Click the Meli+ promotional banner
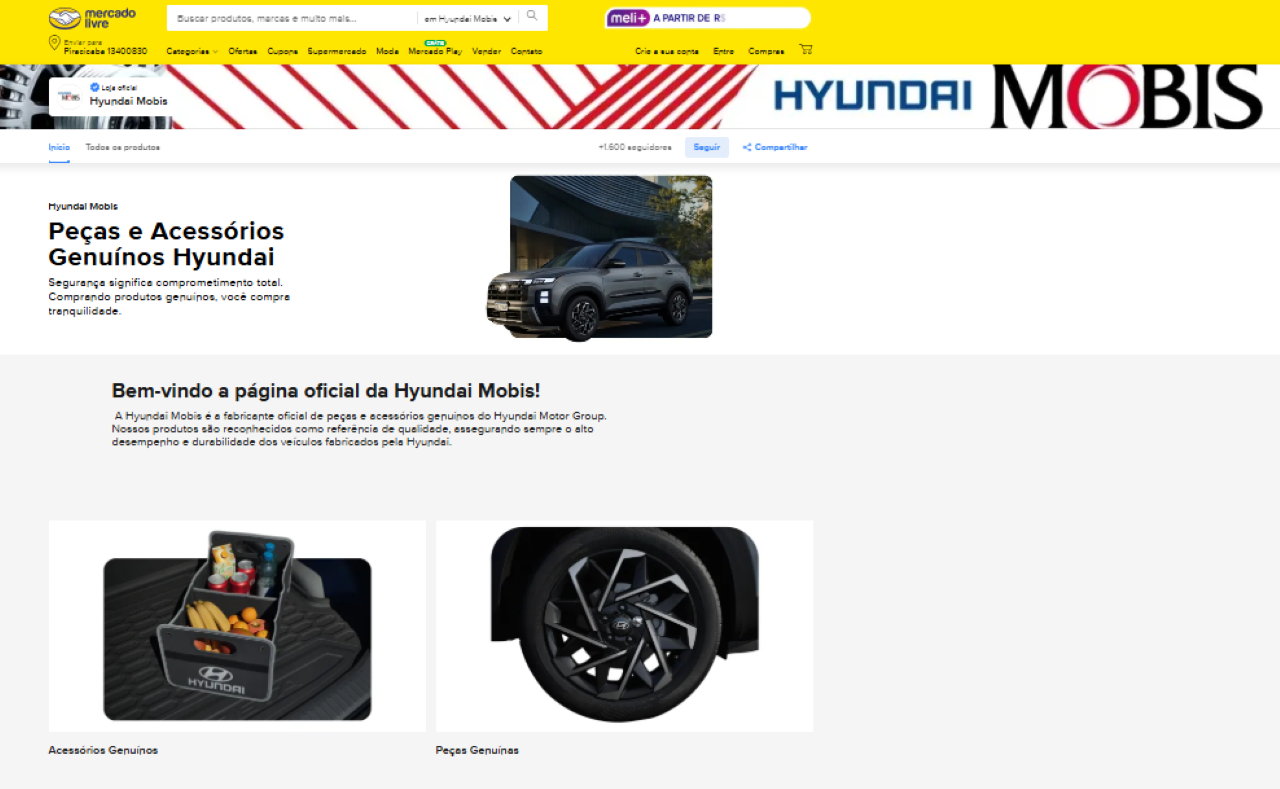Screen dimensions: 1280x789 [x=707, y=18]
